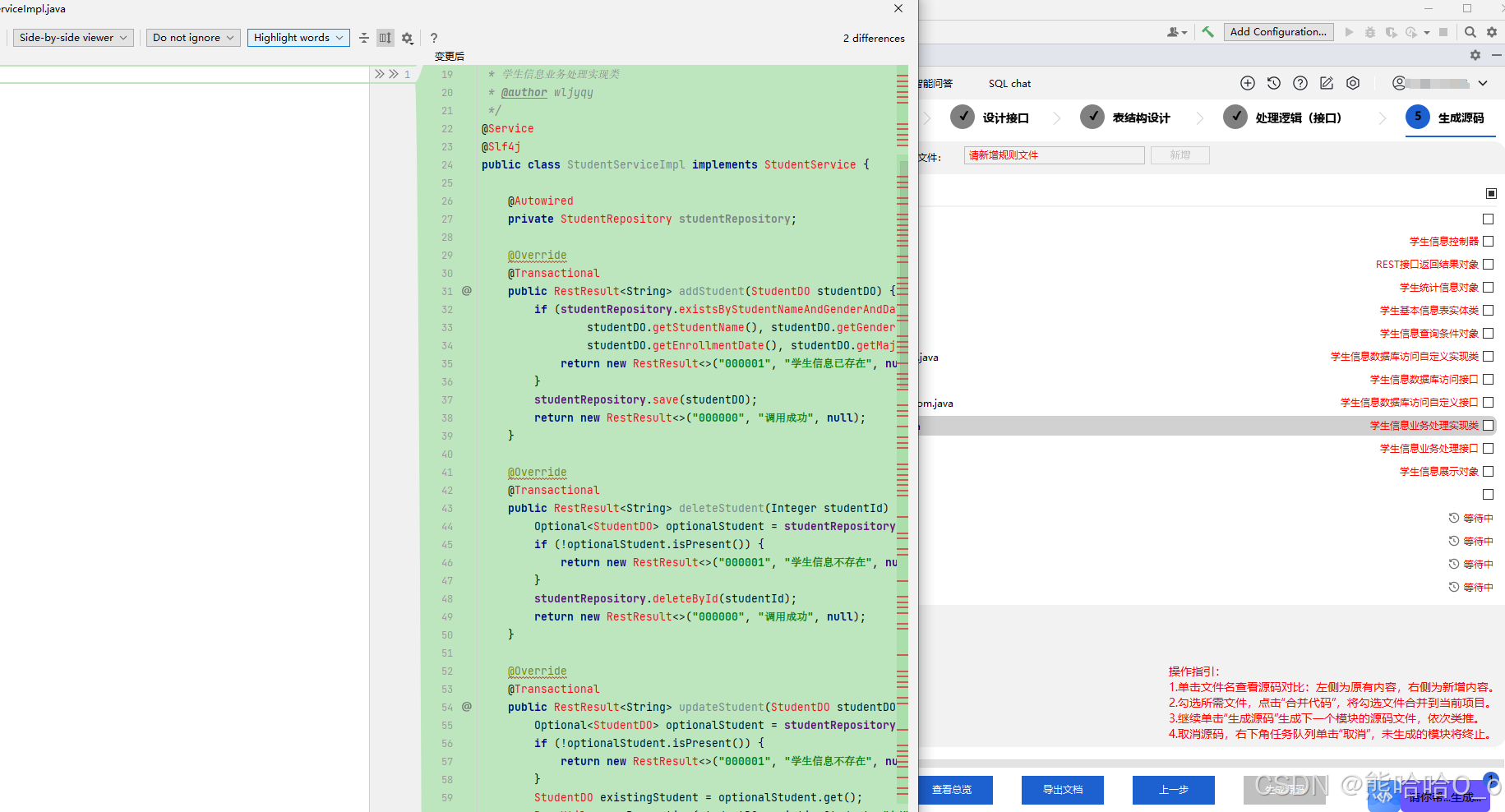Open the Highlight words dropdown

[298, 38]
